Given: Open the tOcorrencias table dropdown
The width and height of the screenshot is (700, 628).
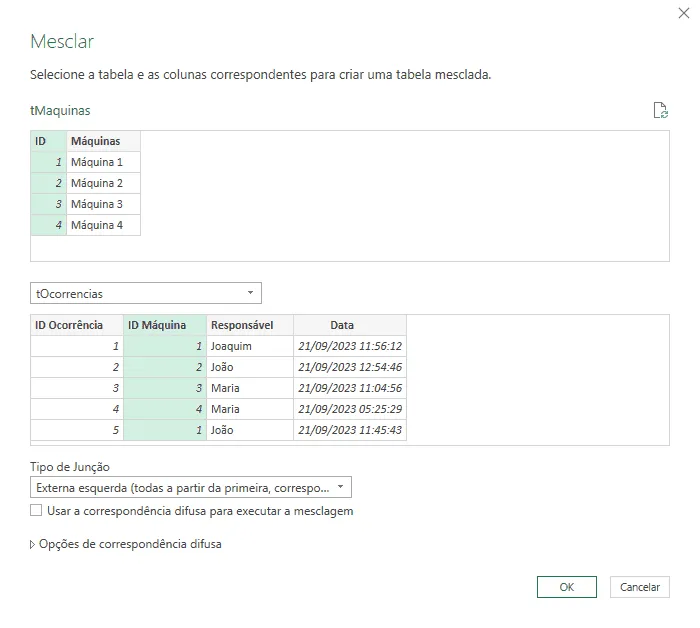Looking at the screenshot, I should 146,293.
